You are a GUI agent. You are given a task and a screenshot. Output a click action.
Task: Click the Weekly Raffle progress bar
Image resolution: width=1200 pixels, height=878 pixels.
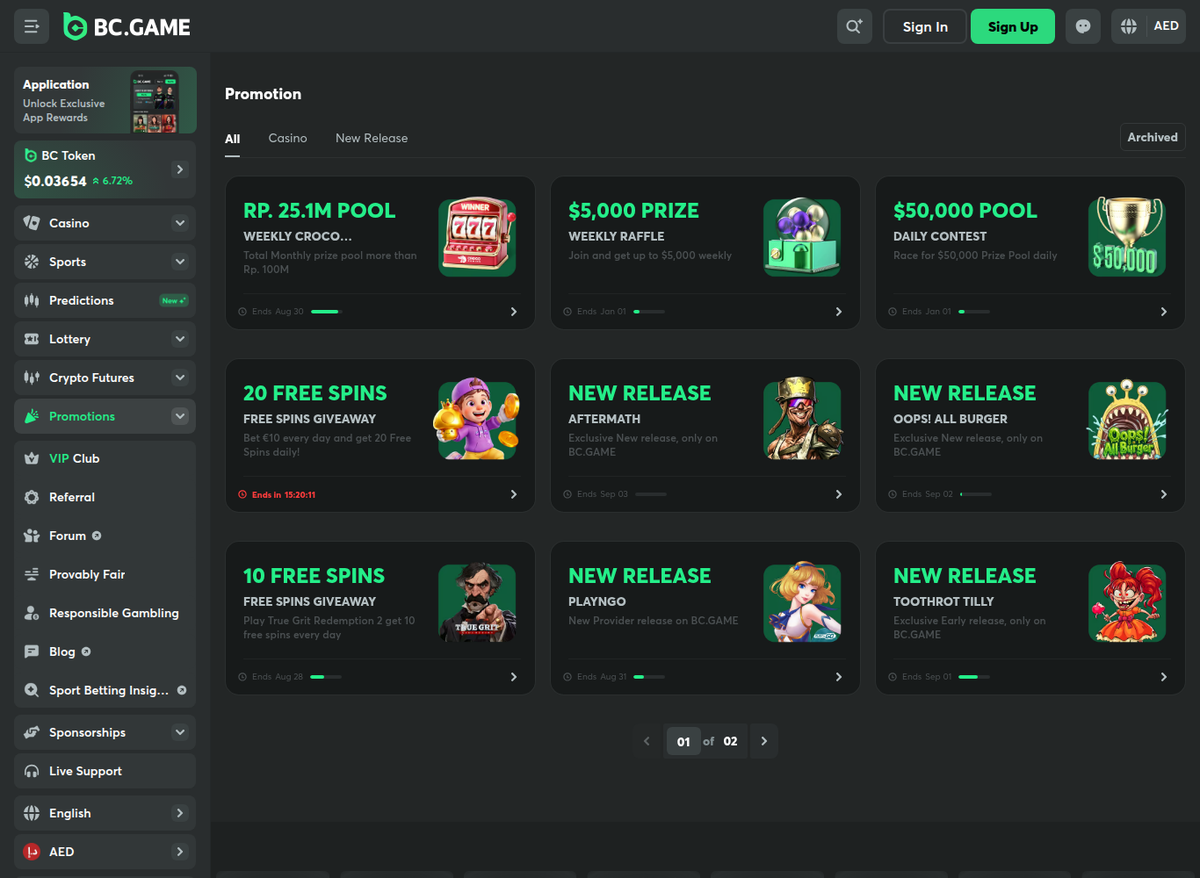pyautogui.click(x=649, y=312)
